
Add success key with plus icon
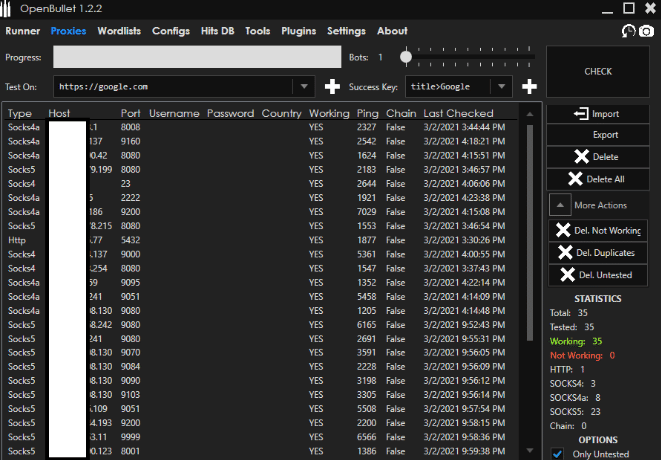pyautogui.click(x=529, y=87)
